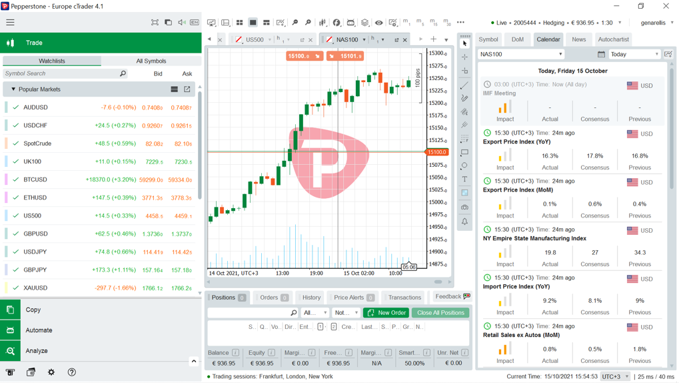Screen dimensions: 679x383
Task: Open the Today date range dropdown
Action: [x=634, y=54]
